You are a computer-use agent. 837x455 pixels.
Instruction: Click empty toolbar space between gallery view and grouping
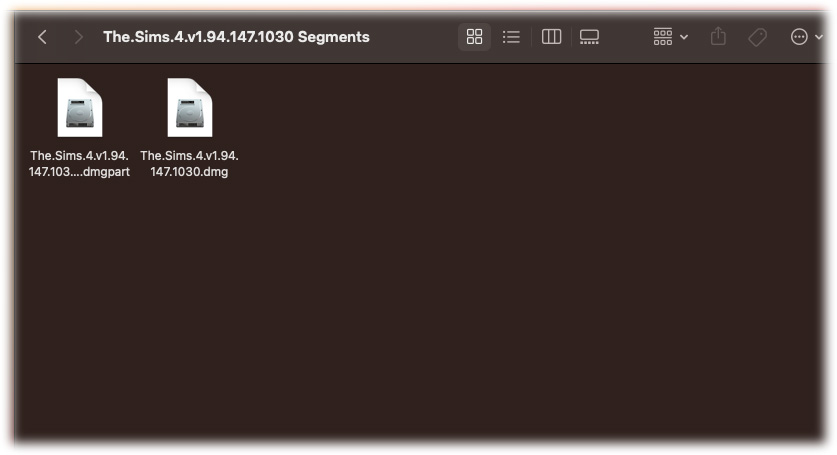626,37
